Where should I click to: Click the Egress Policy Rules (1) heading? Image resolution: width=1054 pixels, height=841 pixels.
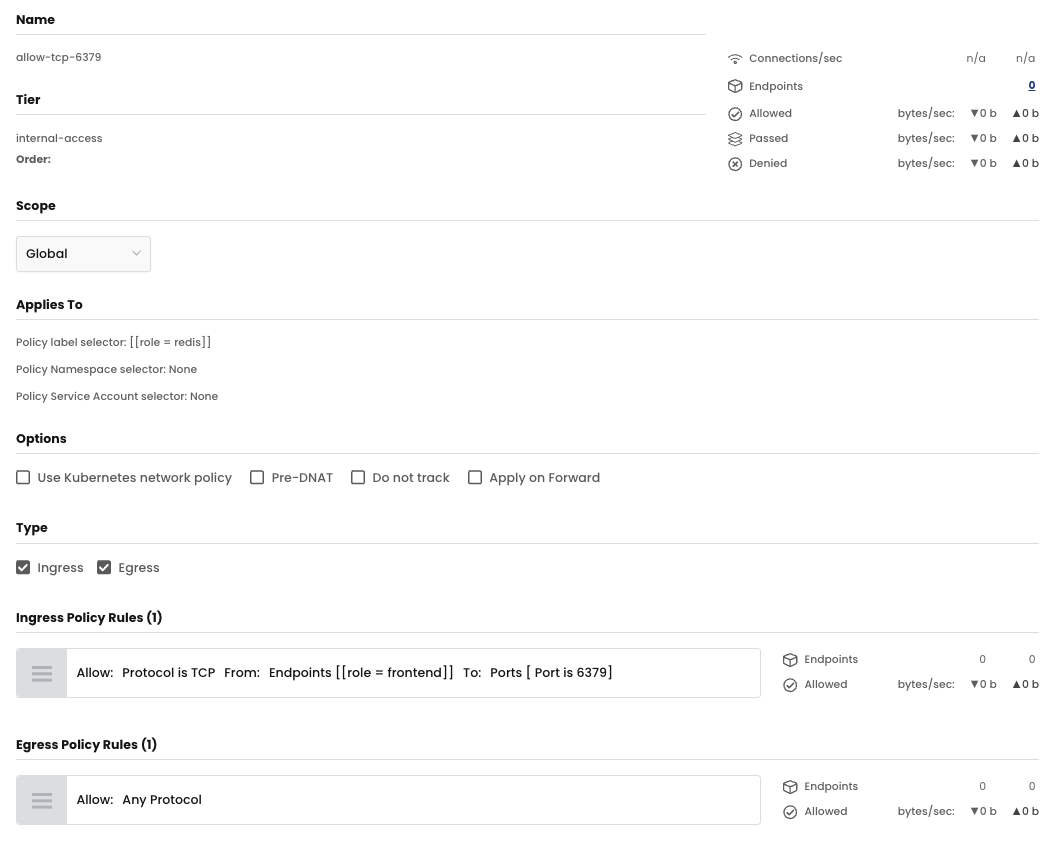pyautogui.click(x=86, y=744)
